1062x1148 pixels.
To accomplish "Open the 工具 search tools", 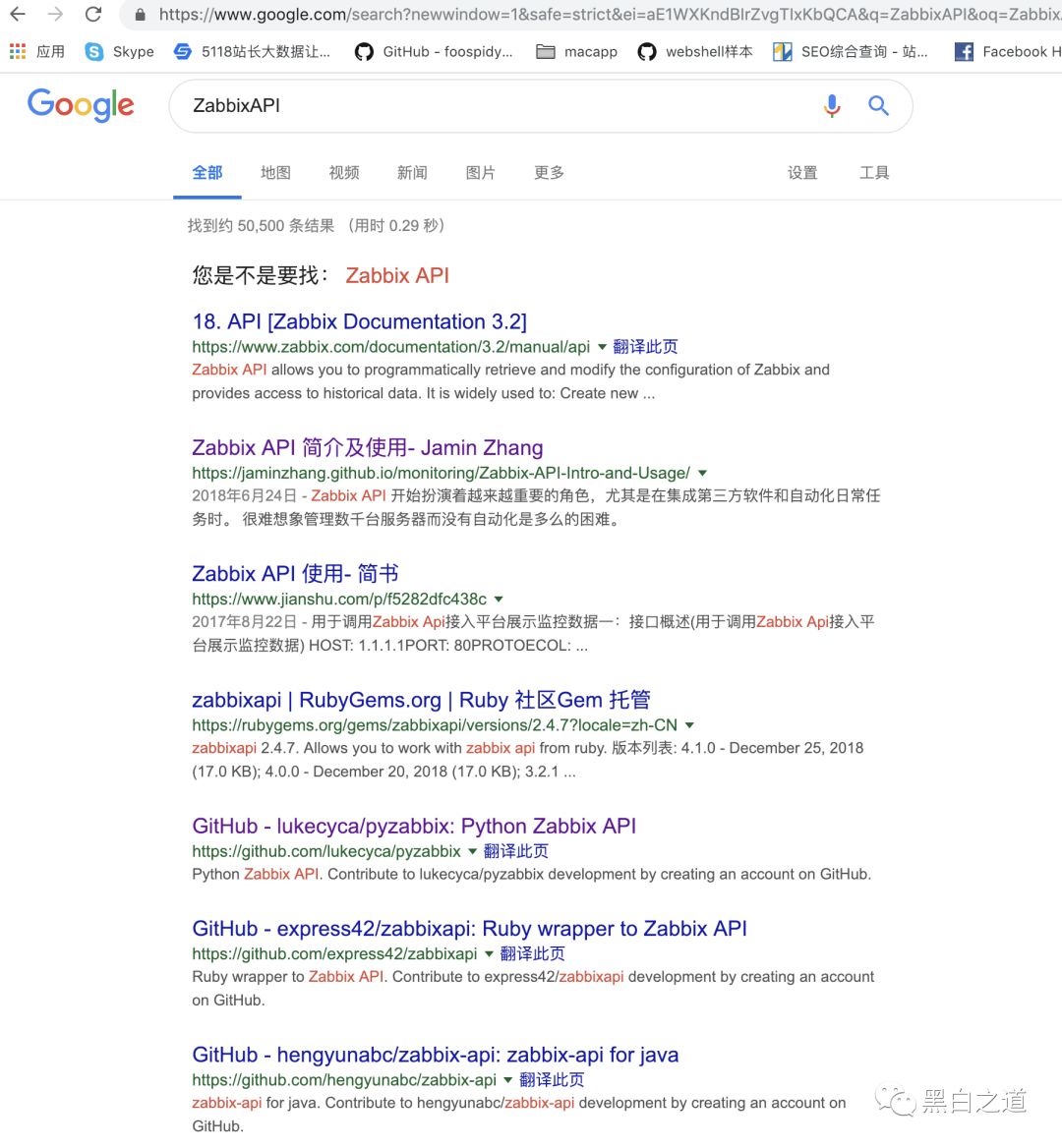I will [874, 173].
